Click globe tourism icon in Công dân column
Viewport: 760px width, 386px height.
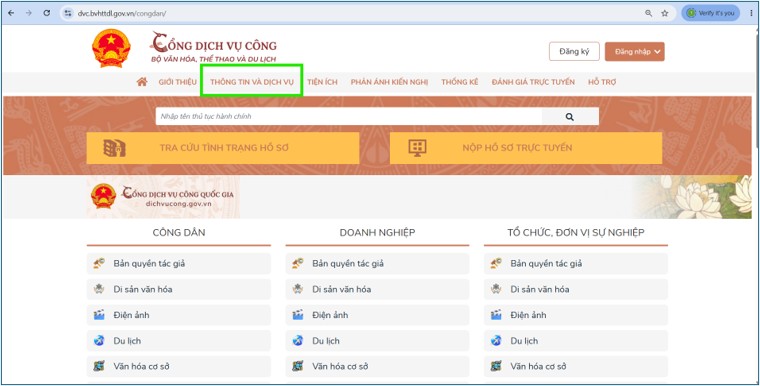click(99, 341)
